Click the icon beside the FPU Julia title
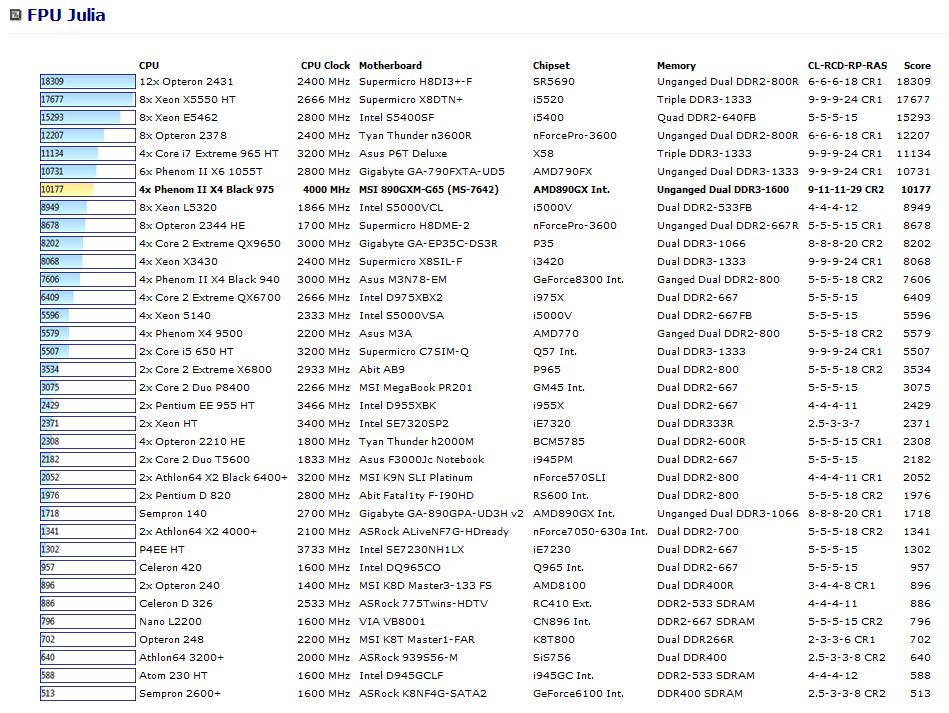The width and height of the screenshot is (949, 713). pyautogui.click(x=16, y=15)
